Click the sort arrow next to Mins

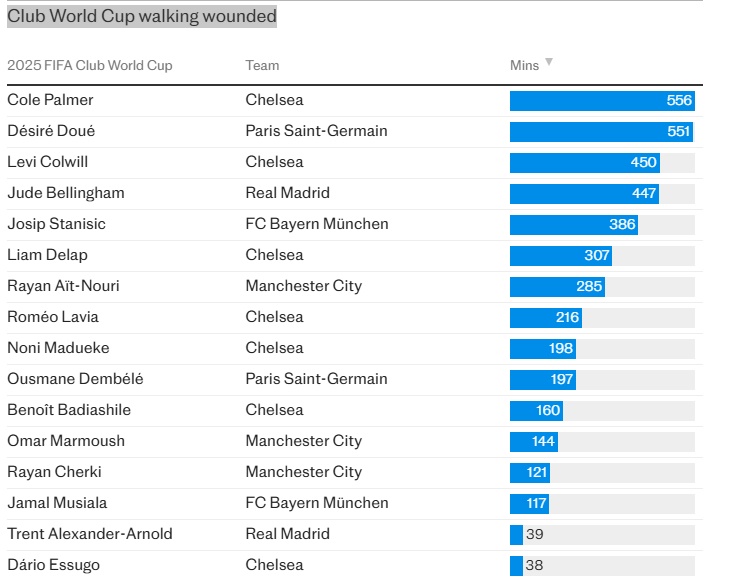pyautogui.click(x=548, y=63)
